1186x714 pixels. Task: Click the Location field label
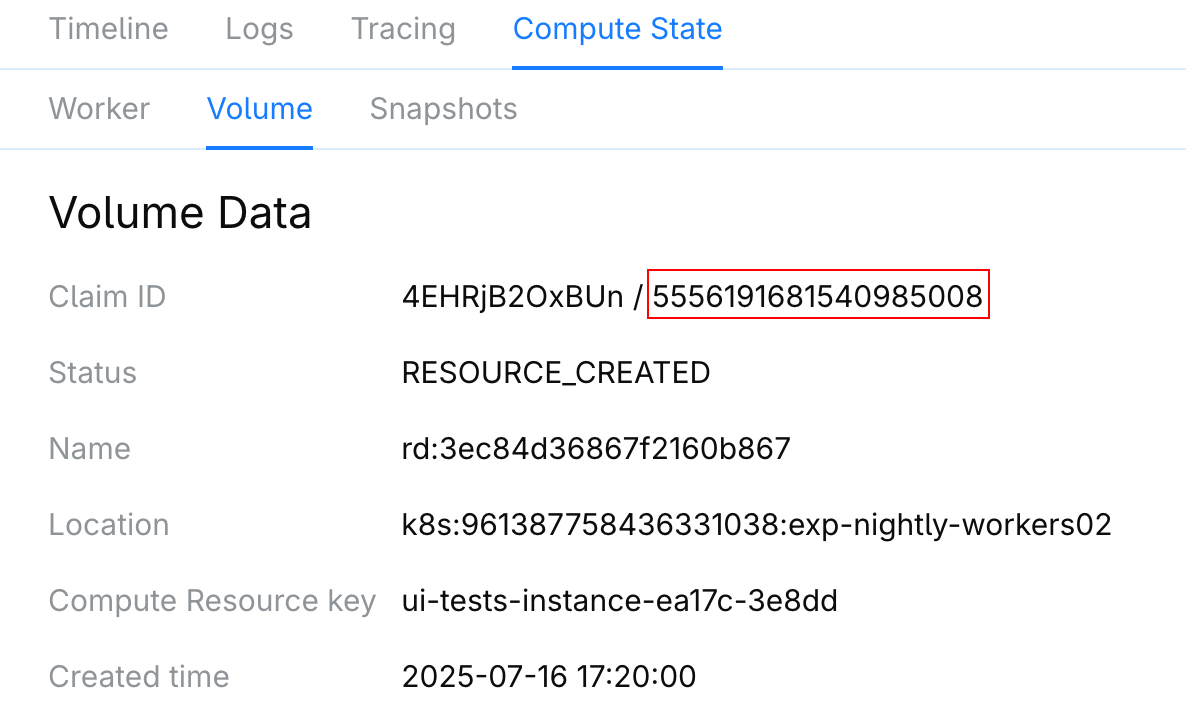click(x=108, y=524)
